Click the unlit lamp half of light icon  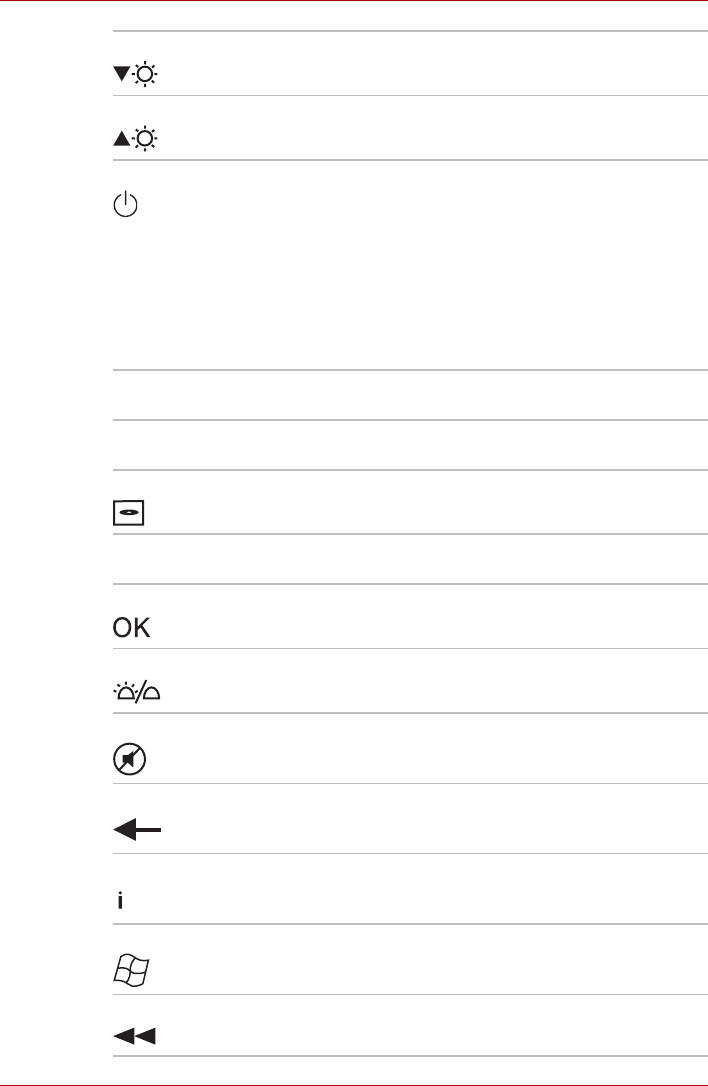click(x=151, y=693)
